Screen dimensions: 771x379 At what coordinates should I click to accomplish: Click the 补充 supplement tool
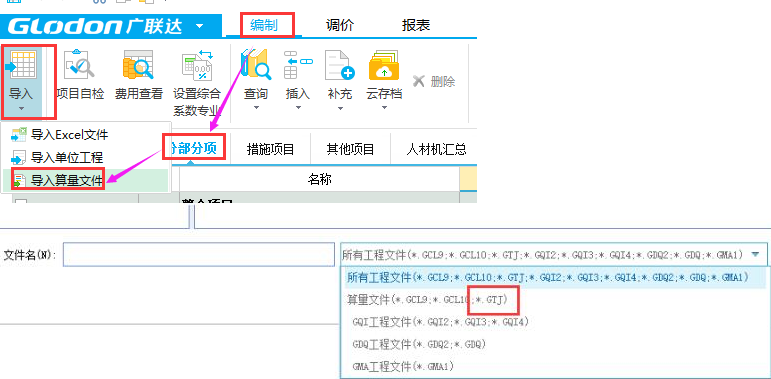click(340, 74)
